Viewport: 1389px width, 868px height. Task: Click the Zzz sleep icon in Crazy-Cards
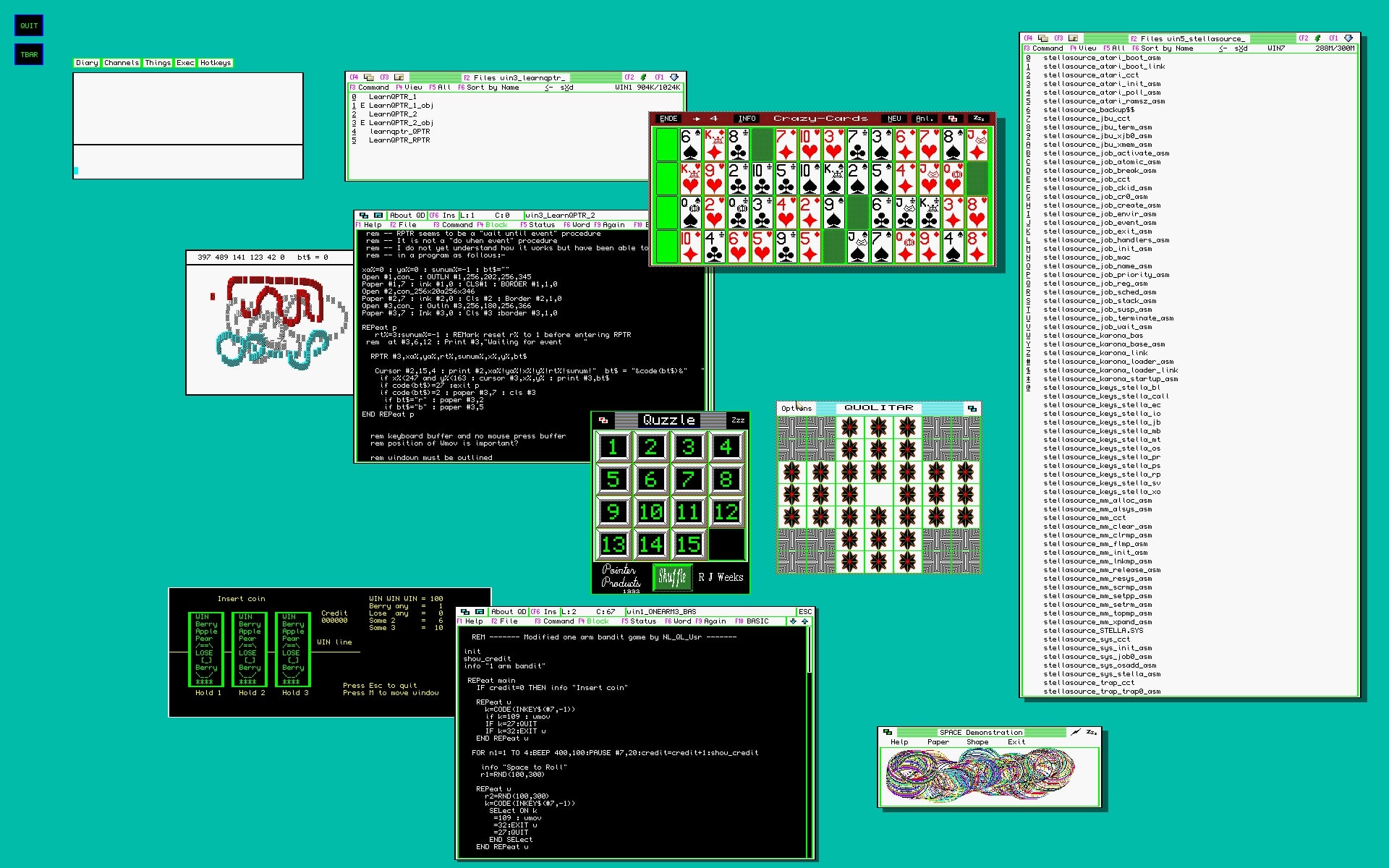[x=979, y=118]
